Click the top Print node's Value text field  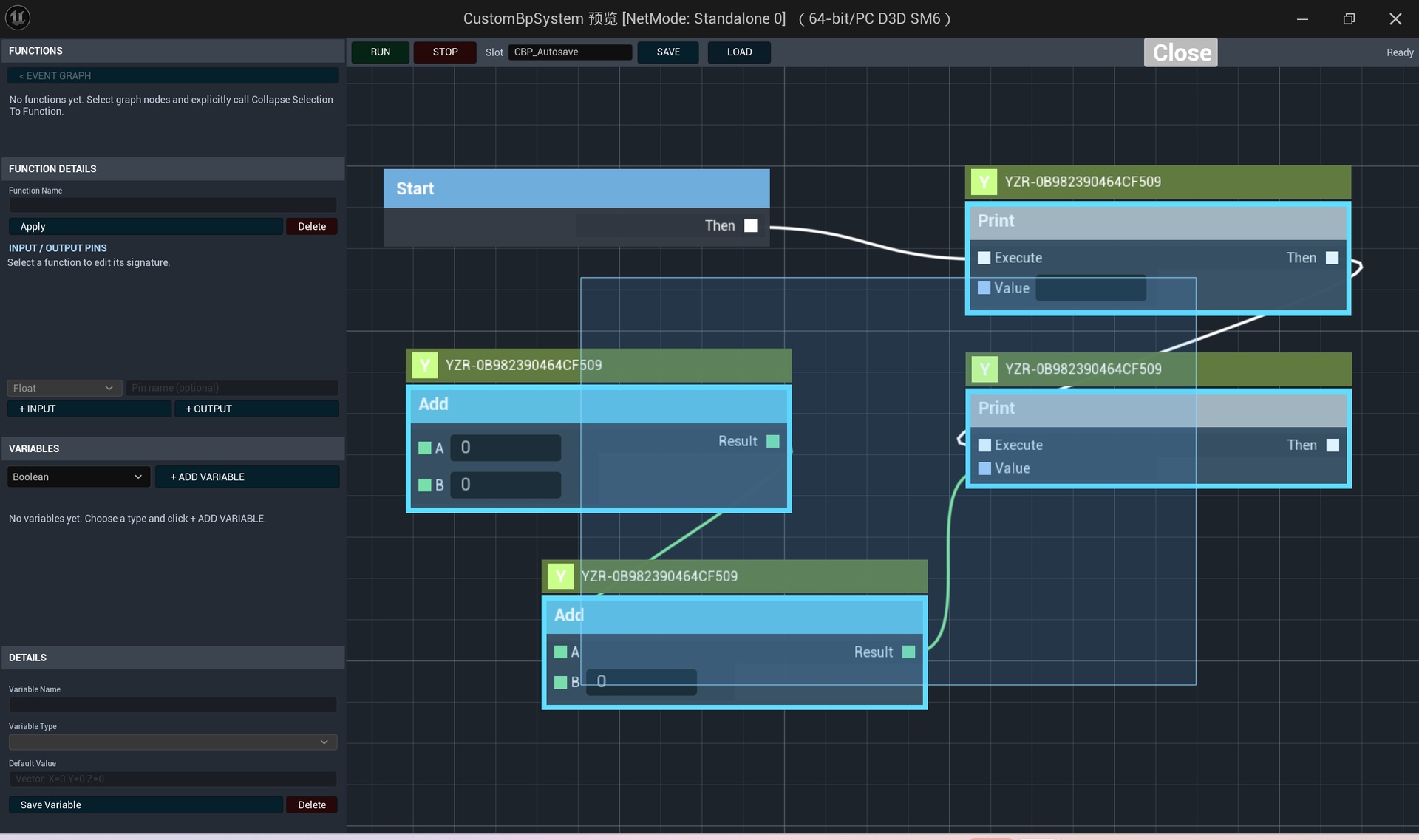tap(1091, 288)
